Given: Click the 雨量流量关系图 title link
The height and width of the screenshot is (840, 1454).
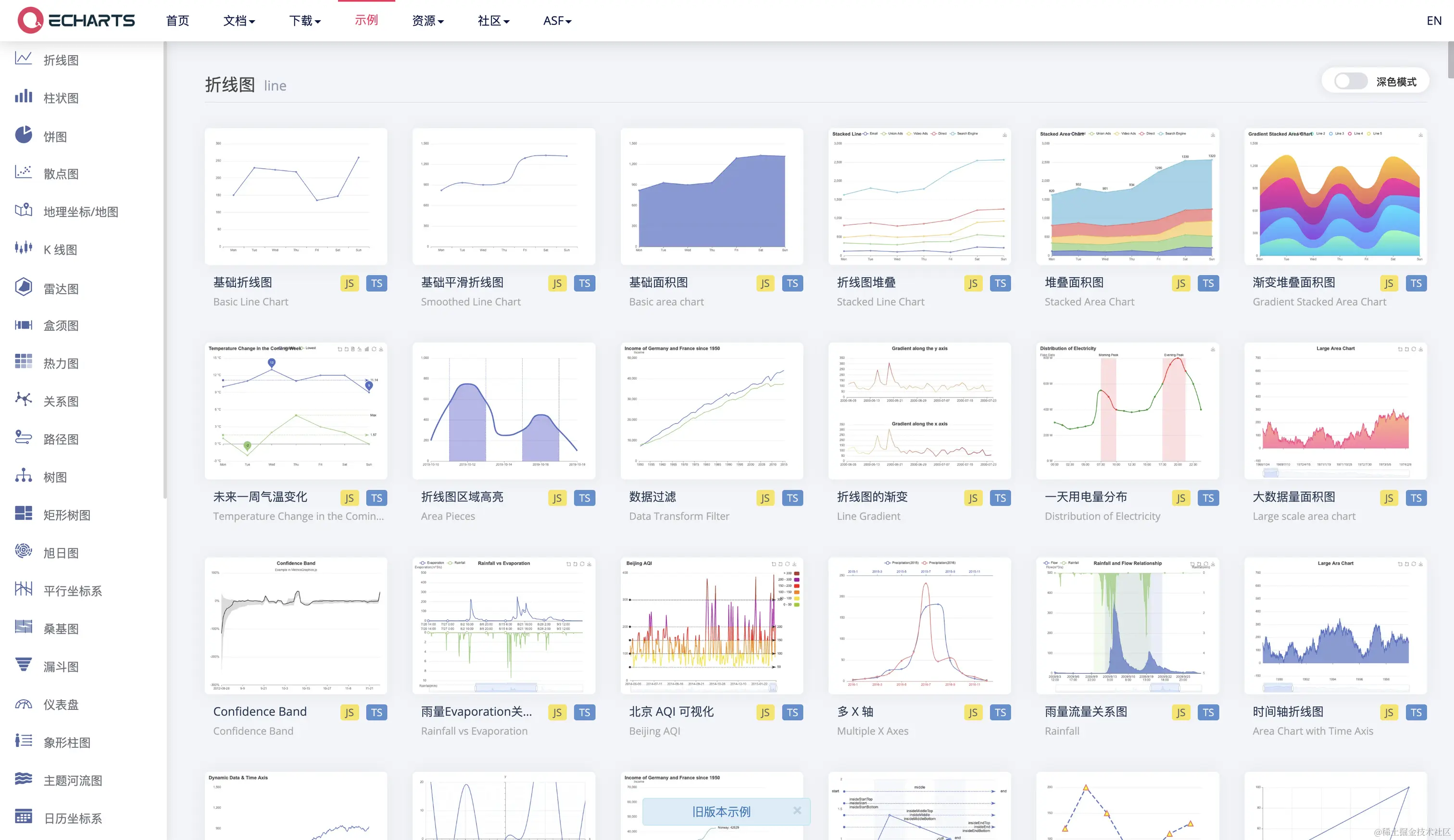Looking at the screenshot, I should 1086,711.
